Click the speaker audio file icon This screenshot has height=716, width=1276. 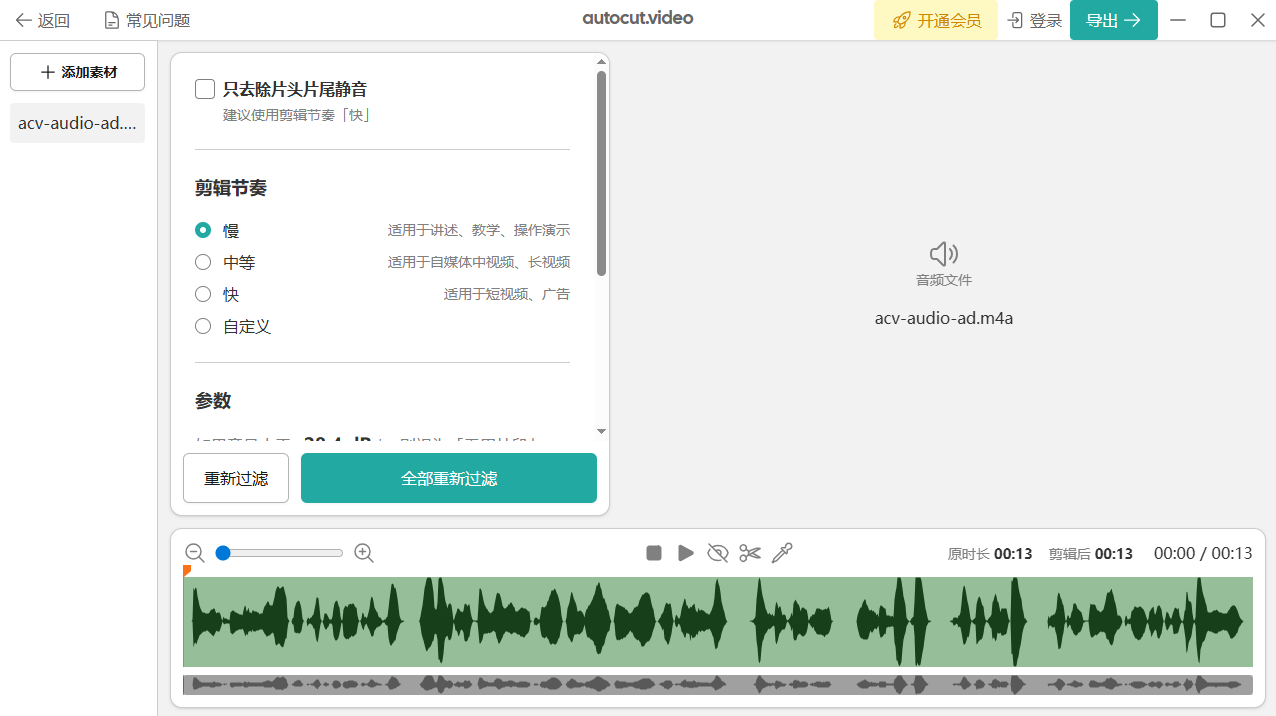tap(943, 253)
